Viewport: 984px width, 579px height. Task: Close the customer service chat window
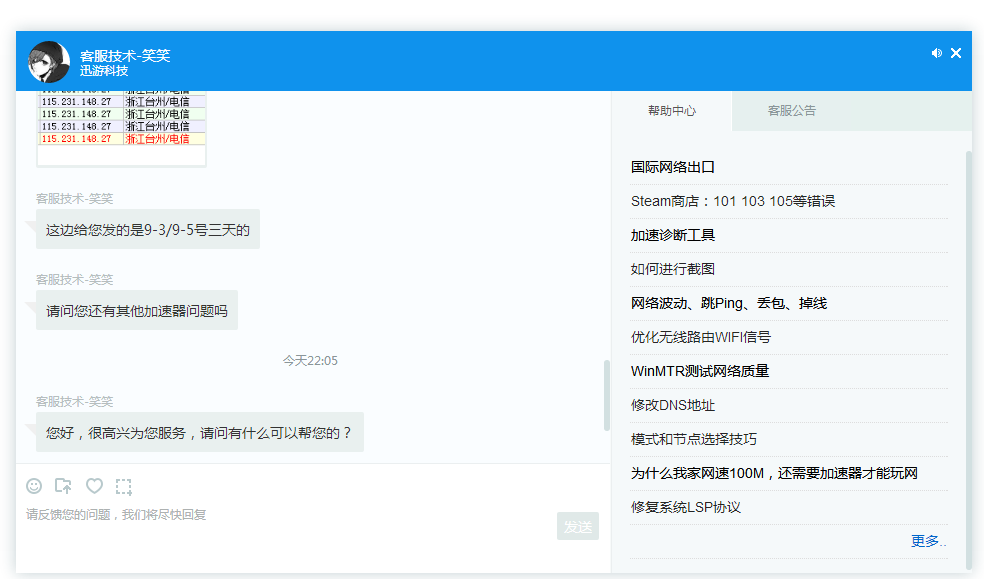tap(956, 53)
